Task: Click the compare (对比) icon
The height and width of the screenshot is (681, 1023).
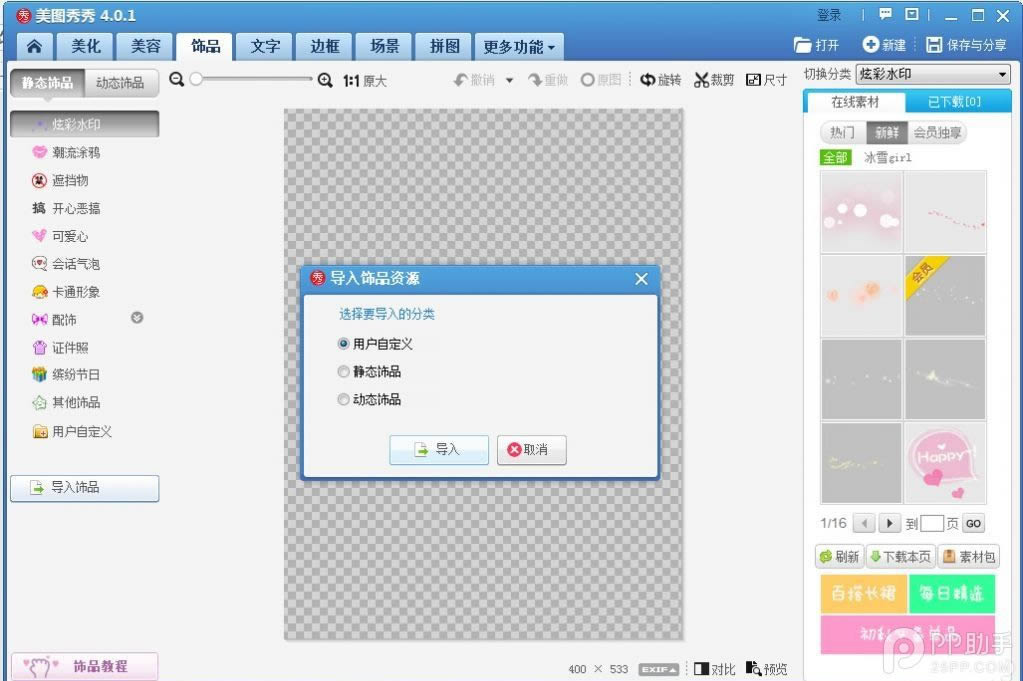Action: [714, 669]
